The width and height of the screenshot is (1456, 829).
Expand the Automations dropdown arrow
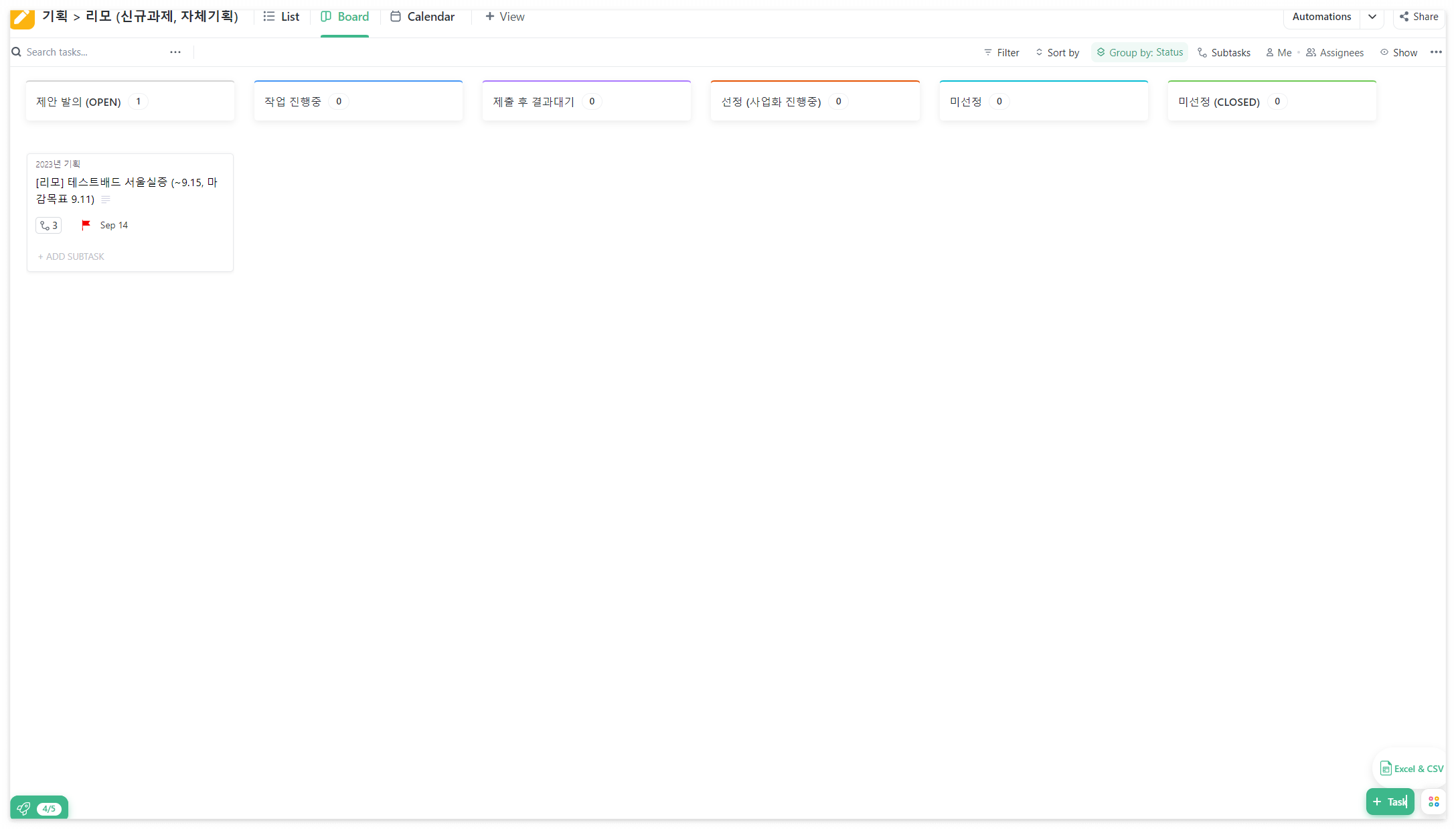point(1372,17)
